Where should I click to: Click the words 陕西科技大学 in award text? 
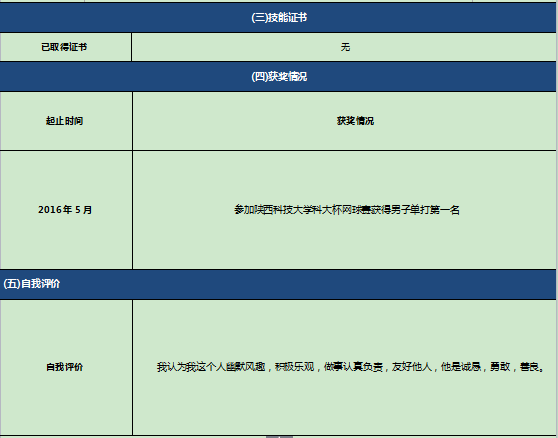pos(283,210)
